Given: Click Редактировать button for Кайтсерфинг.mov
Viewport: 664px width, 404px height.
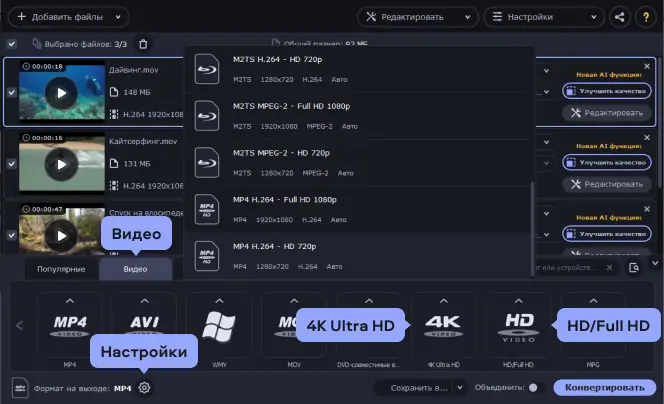Looking at the screenshot, I should click(x=607, y=184).
